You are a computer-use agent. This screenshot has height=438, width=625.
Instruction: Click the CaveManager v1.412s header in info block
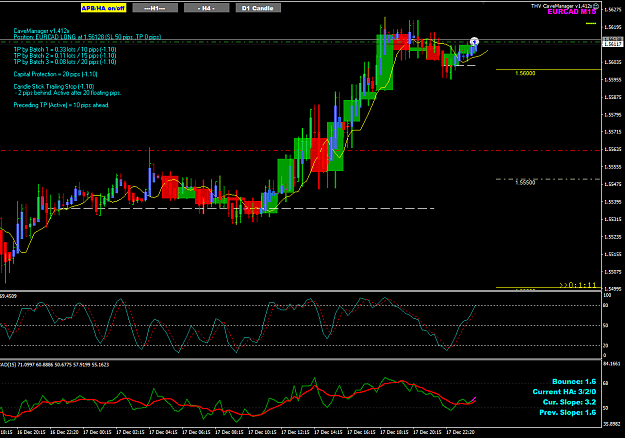coord(41,31)
